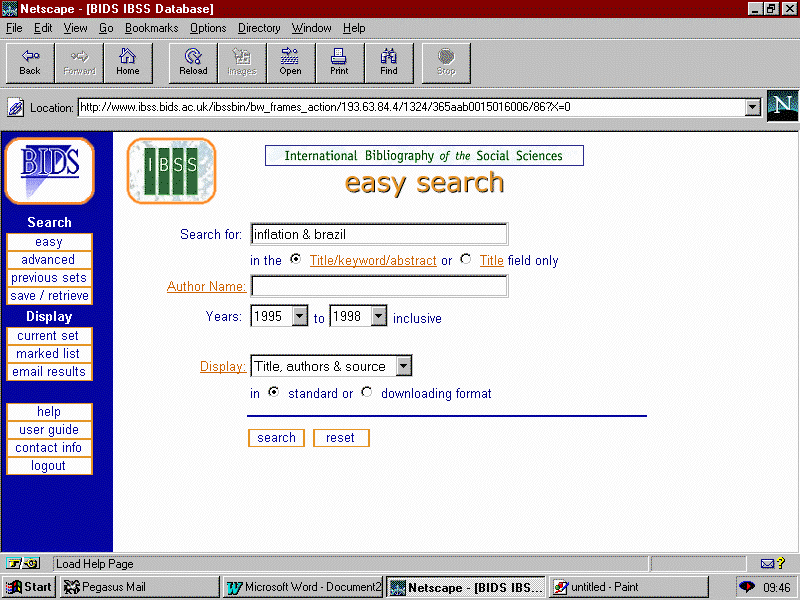The height and width of the screenshot is (600, 800).
Task: Open the marked list link
Action: coord(49,354)
